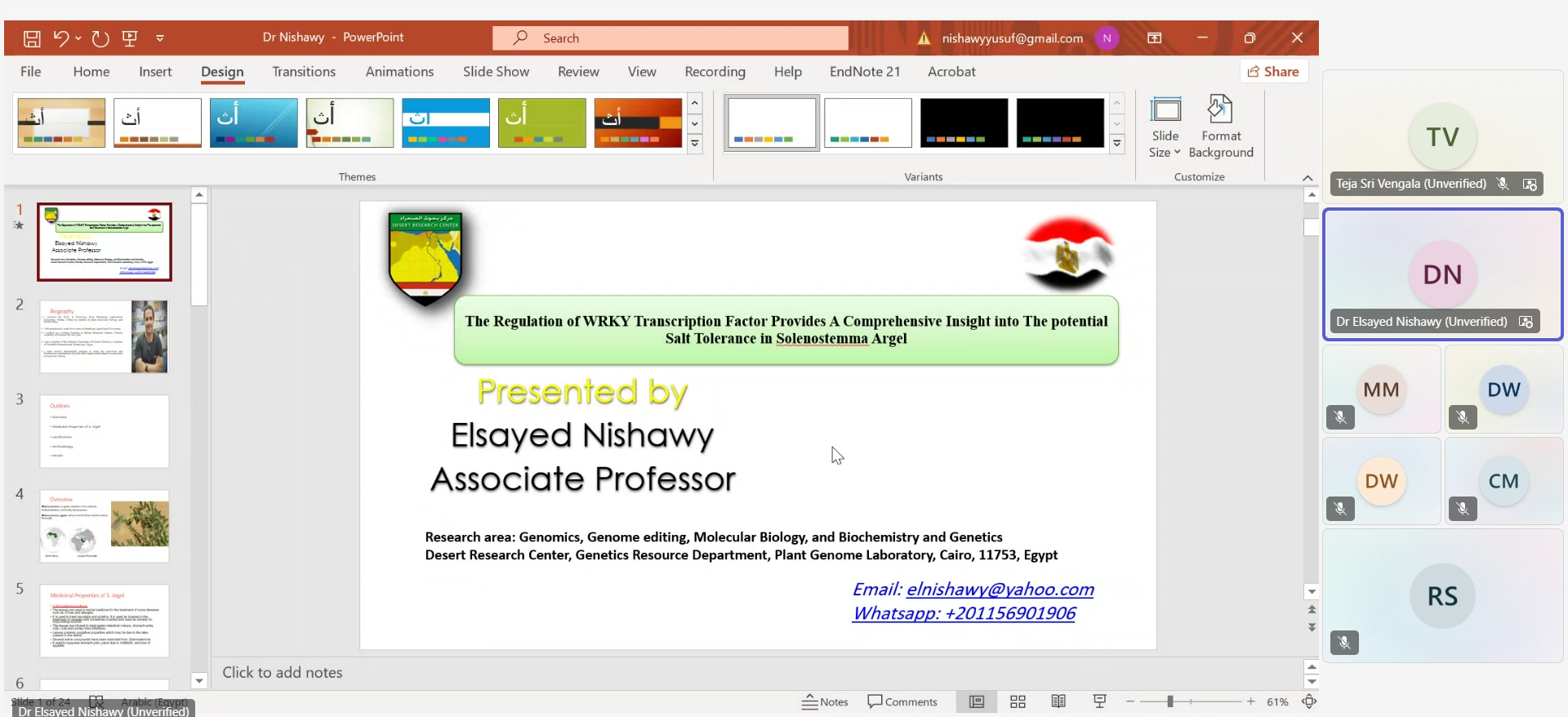This screenshot has width=1568, height=717.
Task: Click the elnishawy@yahoo.com email link
Action: tap(1000, 590)
